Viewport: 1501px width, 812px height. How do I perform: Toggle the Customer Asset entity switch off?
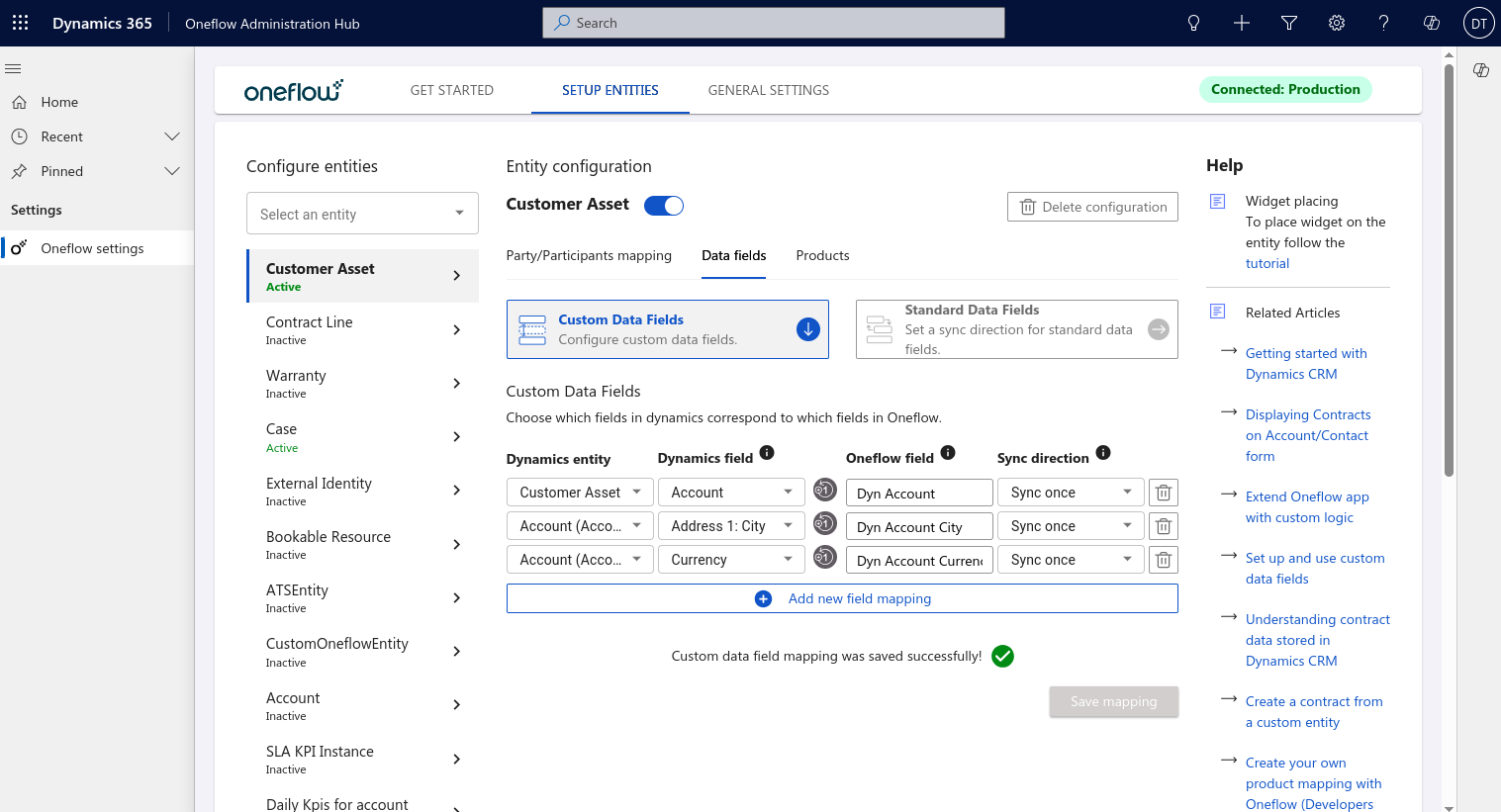pyautogui.click(x=664, y=206)
